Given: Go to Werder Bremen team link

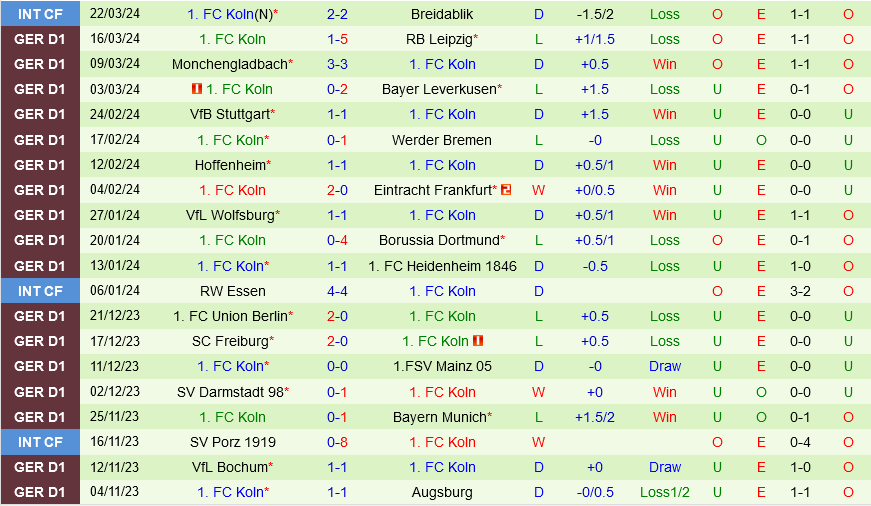Looking at the screenshot, I should [x=442, y=140].
